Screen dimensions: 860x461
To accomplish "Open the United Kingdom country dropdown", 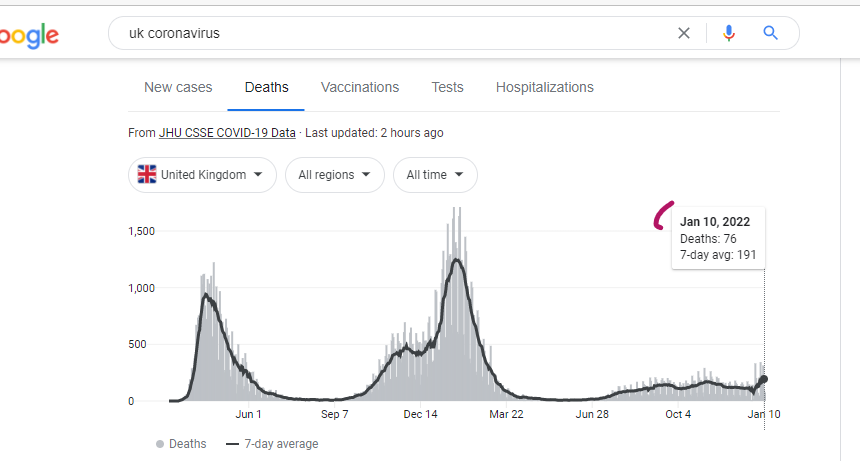I will 204,175.
